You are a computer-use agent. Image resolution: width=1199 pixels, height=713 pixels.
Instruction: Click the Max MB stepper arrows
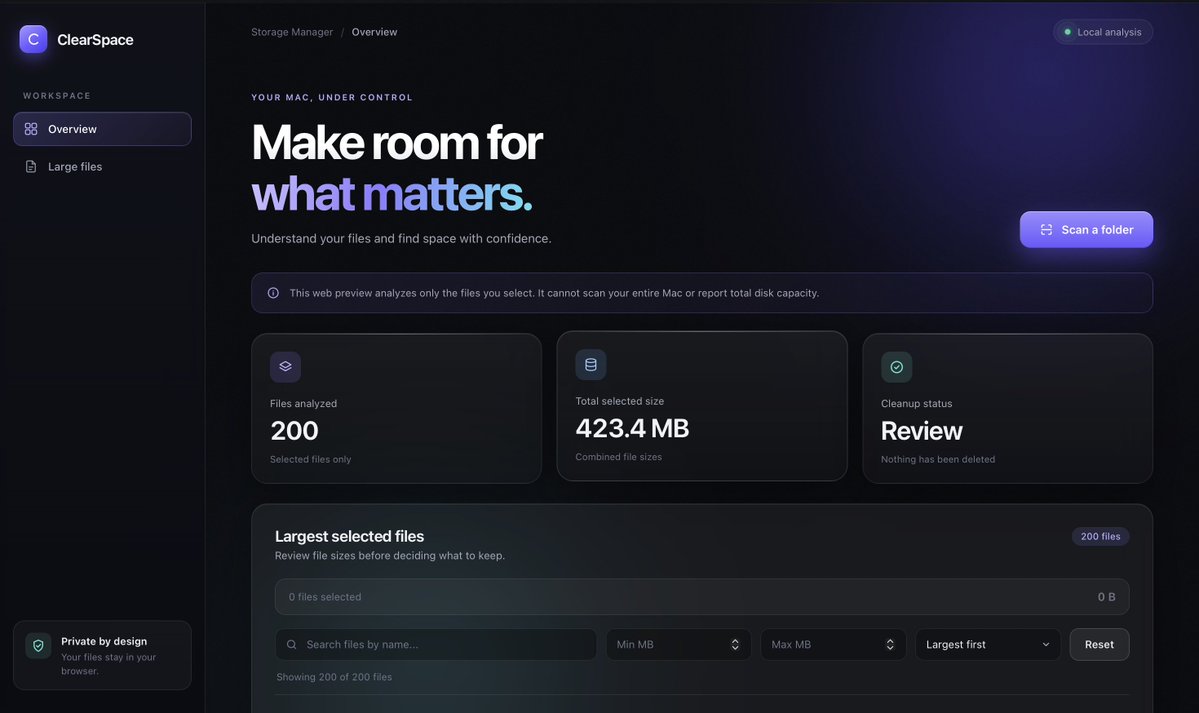coord(889,644)
